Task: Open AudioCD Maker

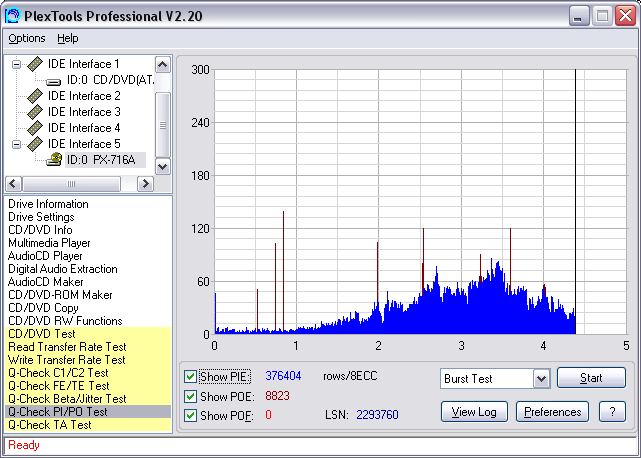Action: tap(45, 282)
